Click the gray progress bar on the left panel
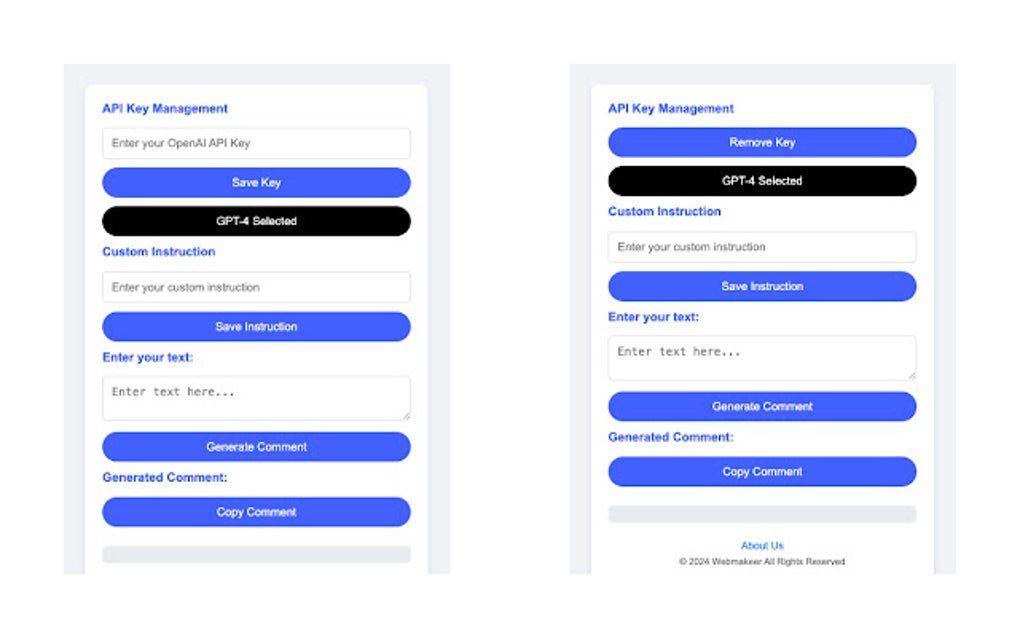This screenshot has width=1020, height=638. tap(255, 552)
